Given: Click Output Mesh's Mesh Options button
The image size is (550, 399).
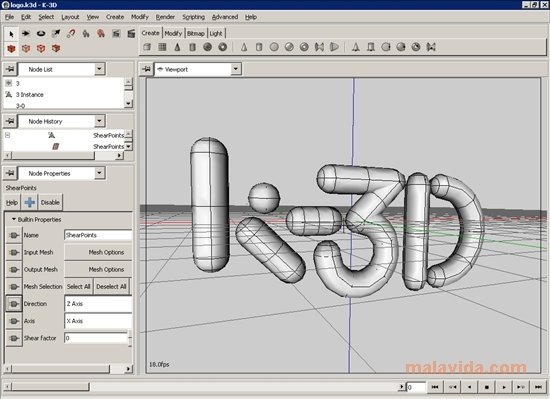Looking at the screenshot, I should click(98, 270).
